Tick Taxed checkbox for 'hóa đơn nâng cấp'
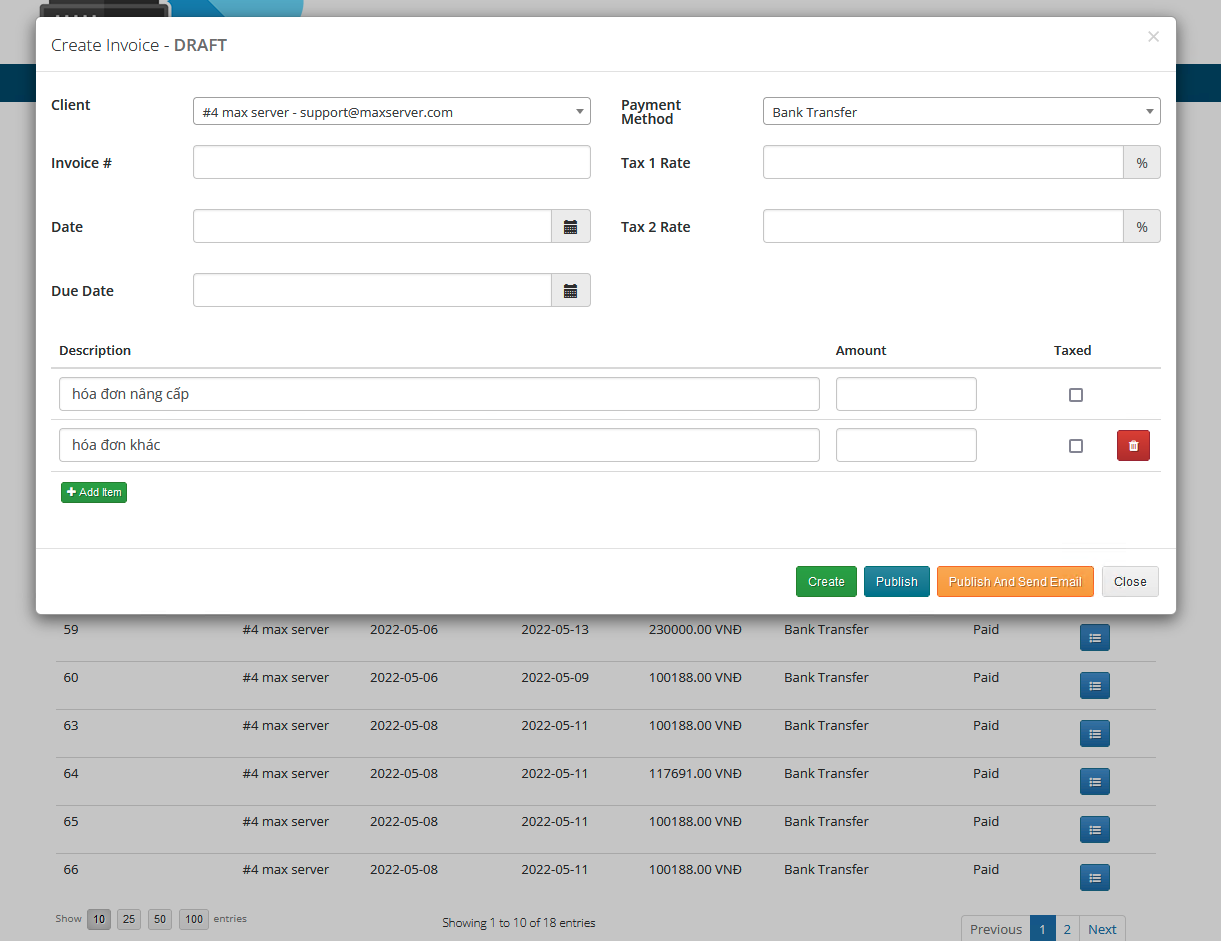The image size is (1221, 941). pyautogui.click(x=1075, y=395)
